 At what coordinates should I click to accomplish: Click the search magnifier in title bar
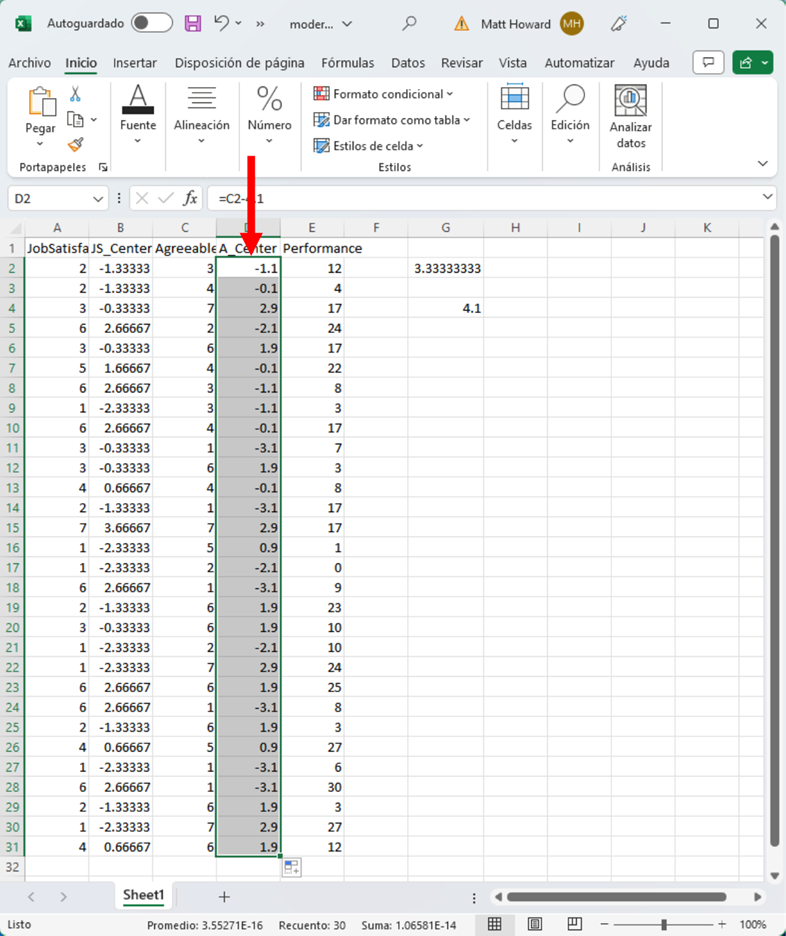click(409, 23)
